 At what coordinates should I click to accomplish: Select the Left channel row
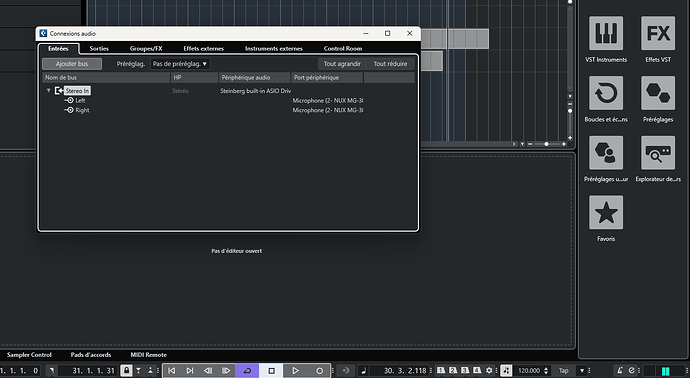coord(80,100)
